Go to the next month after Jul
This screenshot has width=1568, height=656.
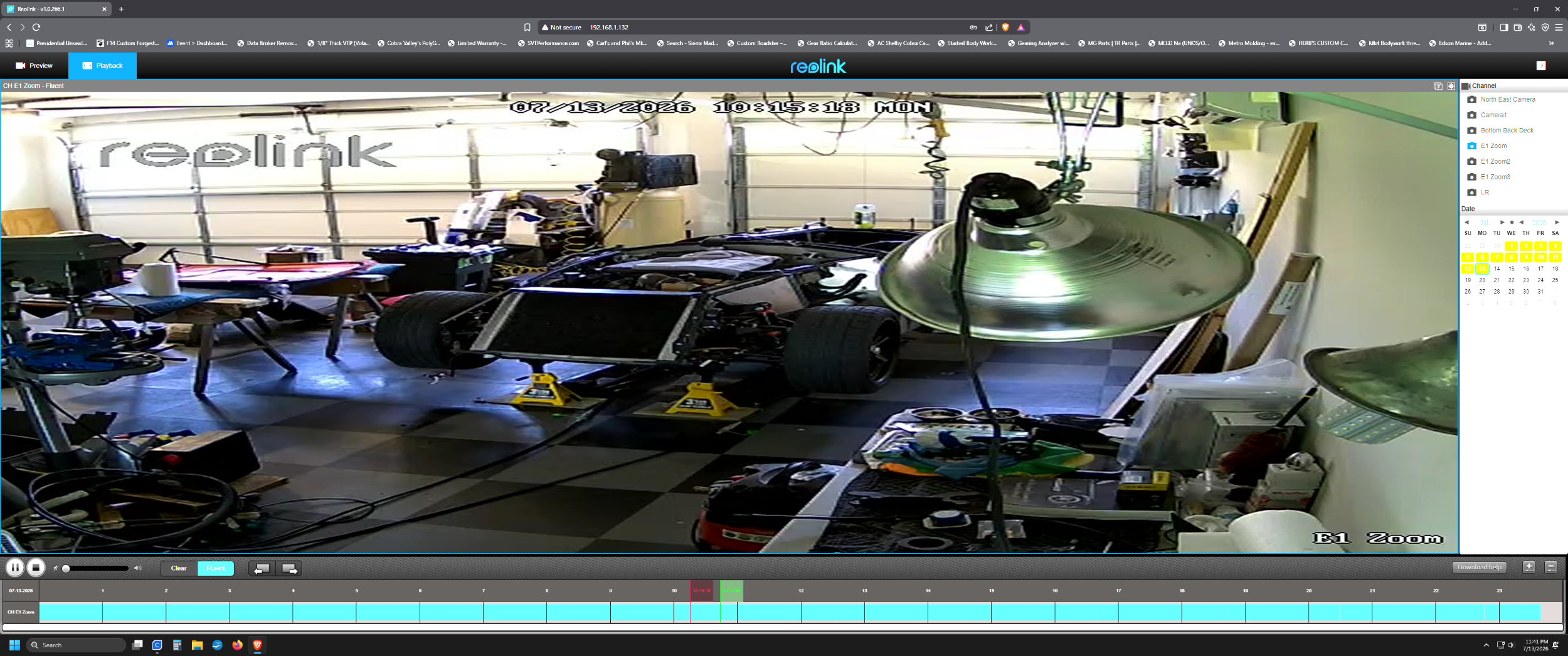point(1502,222)
